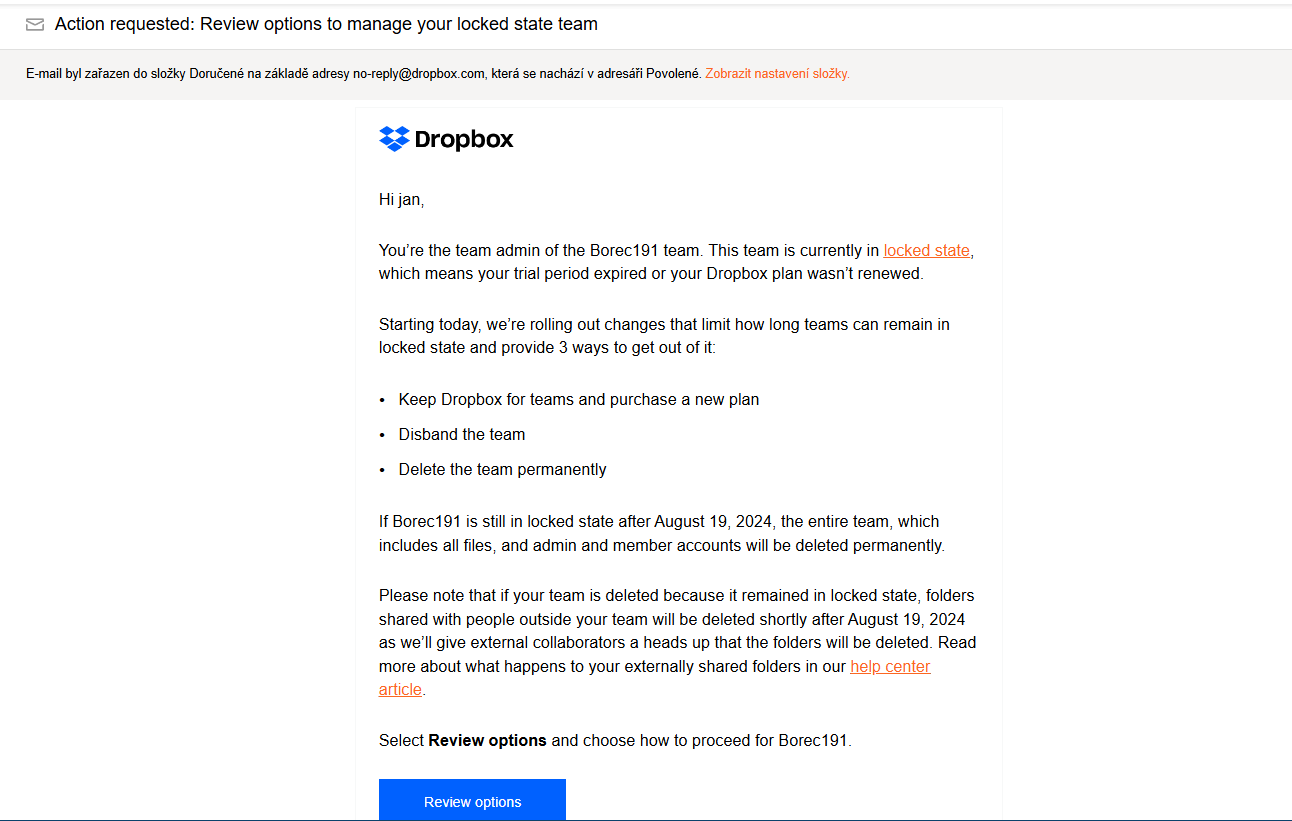1292x821 pixels.
Task: Select the "Keep Dropbox for teams" bullet
Action: coord(578,400)
